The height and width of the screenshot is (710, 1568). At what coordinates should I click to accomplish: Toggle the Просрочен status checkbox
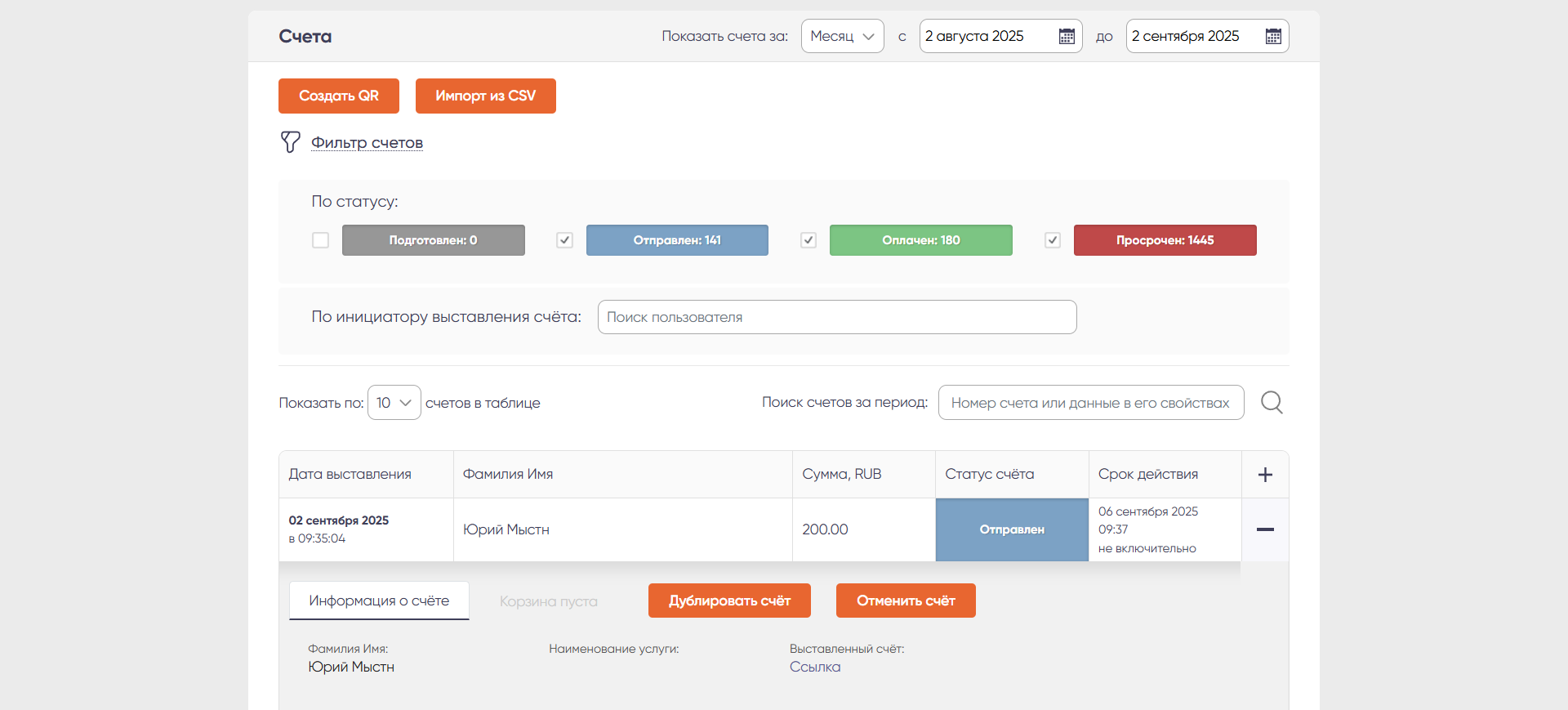pos(1053,240)
